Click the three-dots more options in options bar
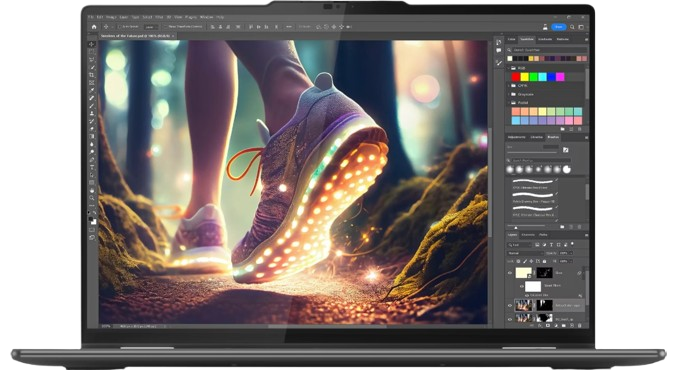The image size is (674, 370). point(289,27)
